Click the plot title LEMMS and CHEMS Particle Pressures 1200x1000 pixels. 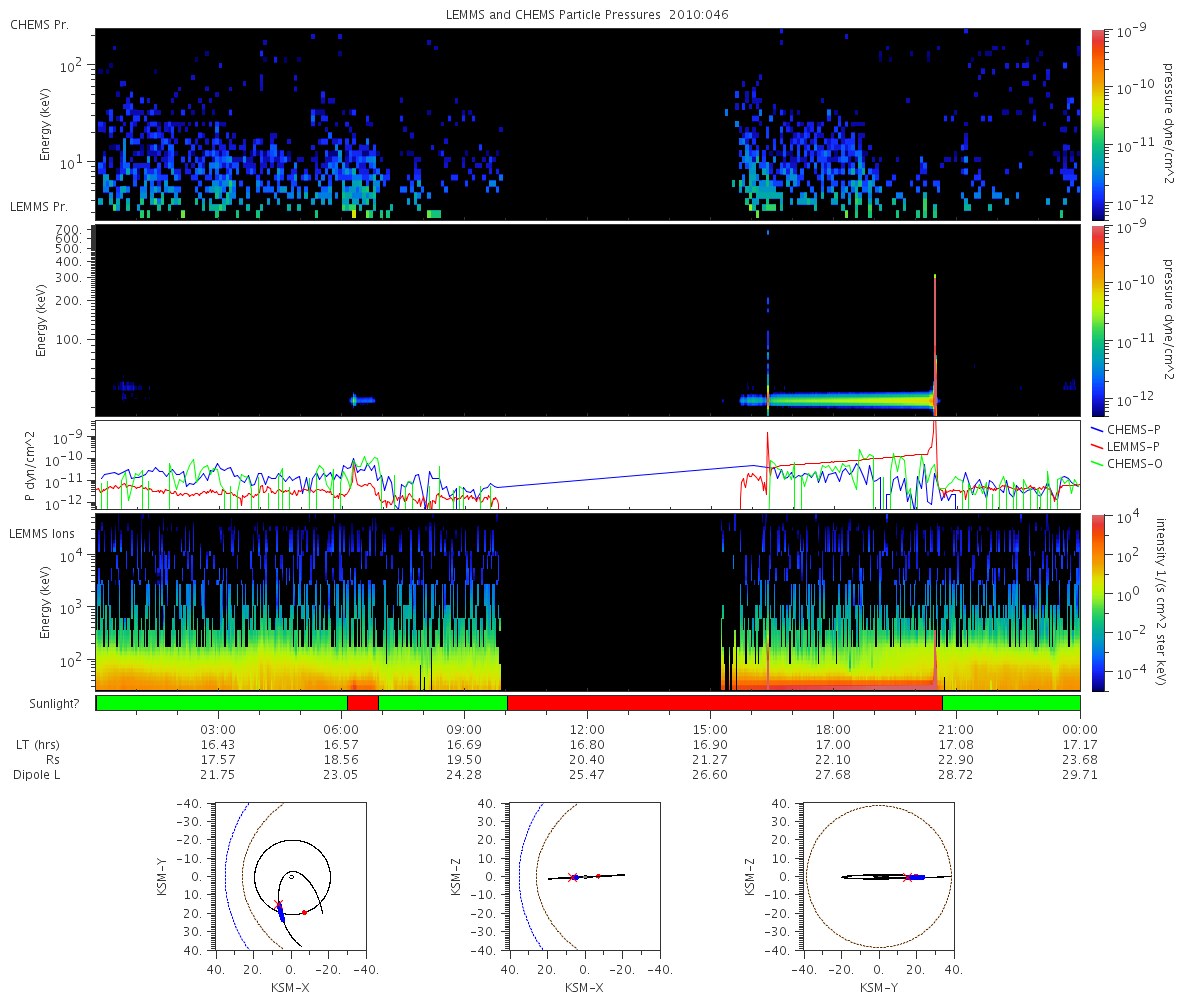[587, 15]
